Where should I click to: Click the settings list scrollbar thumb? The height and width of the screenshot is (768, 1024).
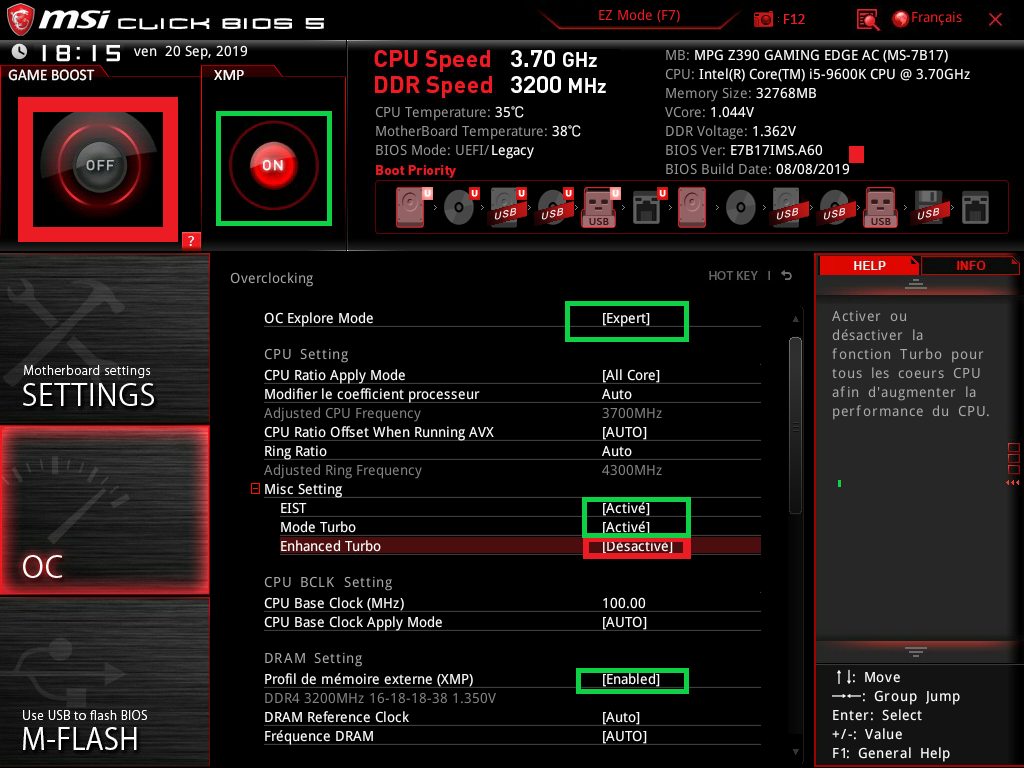coord(795,426)
